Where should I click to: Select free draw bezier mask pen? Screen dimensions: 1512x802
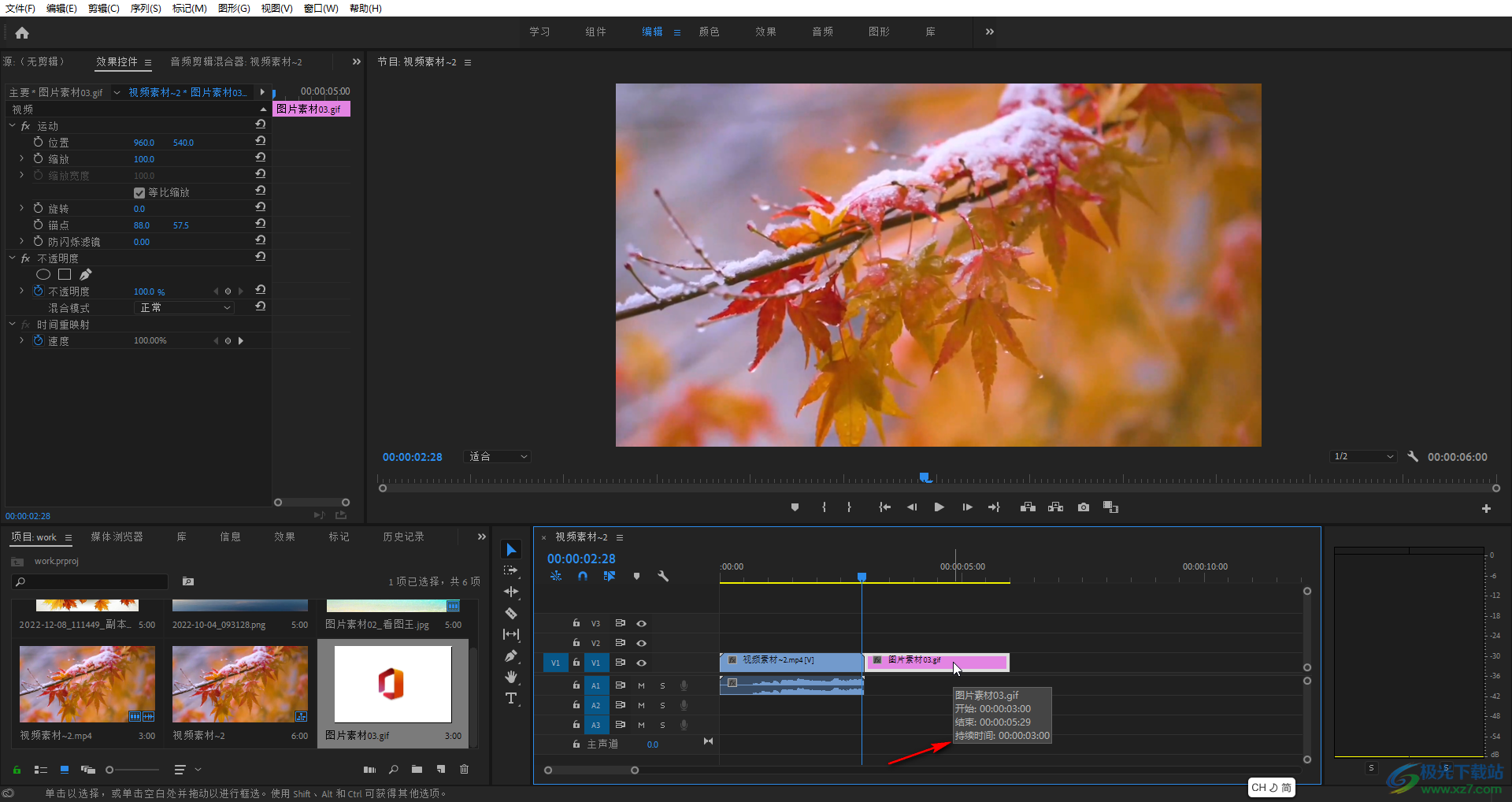[86, 274]
